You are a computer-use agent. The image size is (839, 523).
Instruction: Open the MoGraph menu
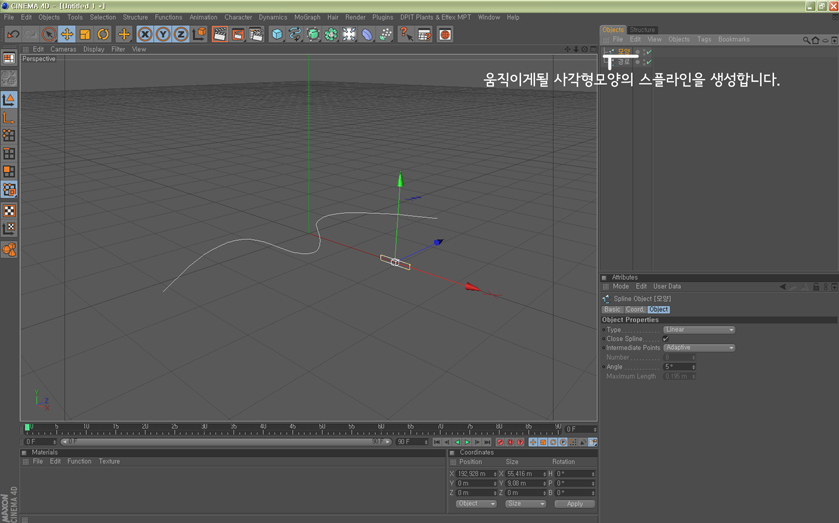click(x=307, y=17)
